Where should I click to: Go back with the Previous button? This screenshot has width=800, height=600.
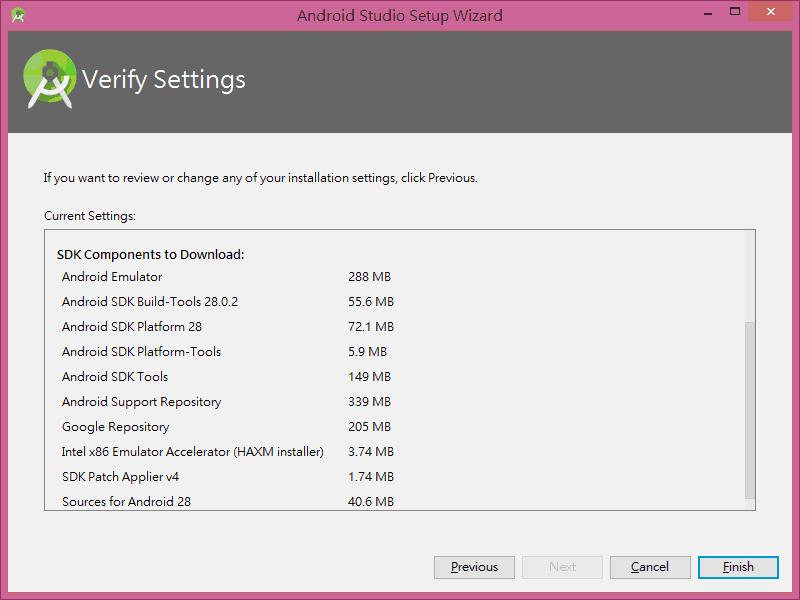tap(474, 567)
